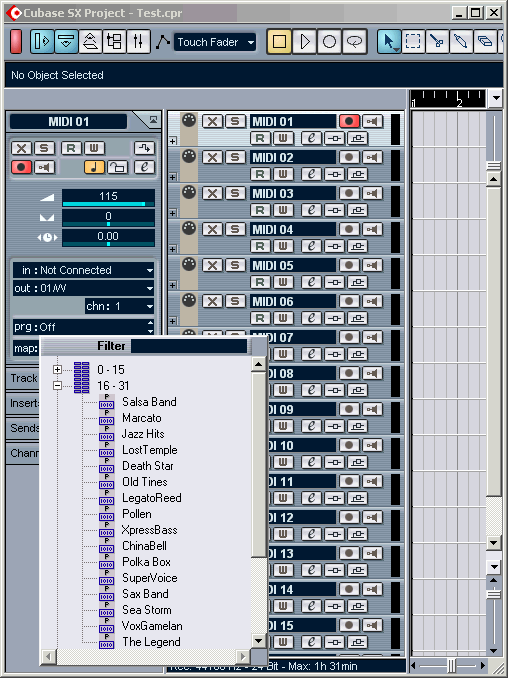Viewport: 508px width, 678px height.
Task: Collapse the 16 - 31 patch group
Action: pos(57,385)
